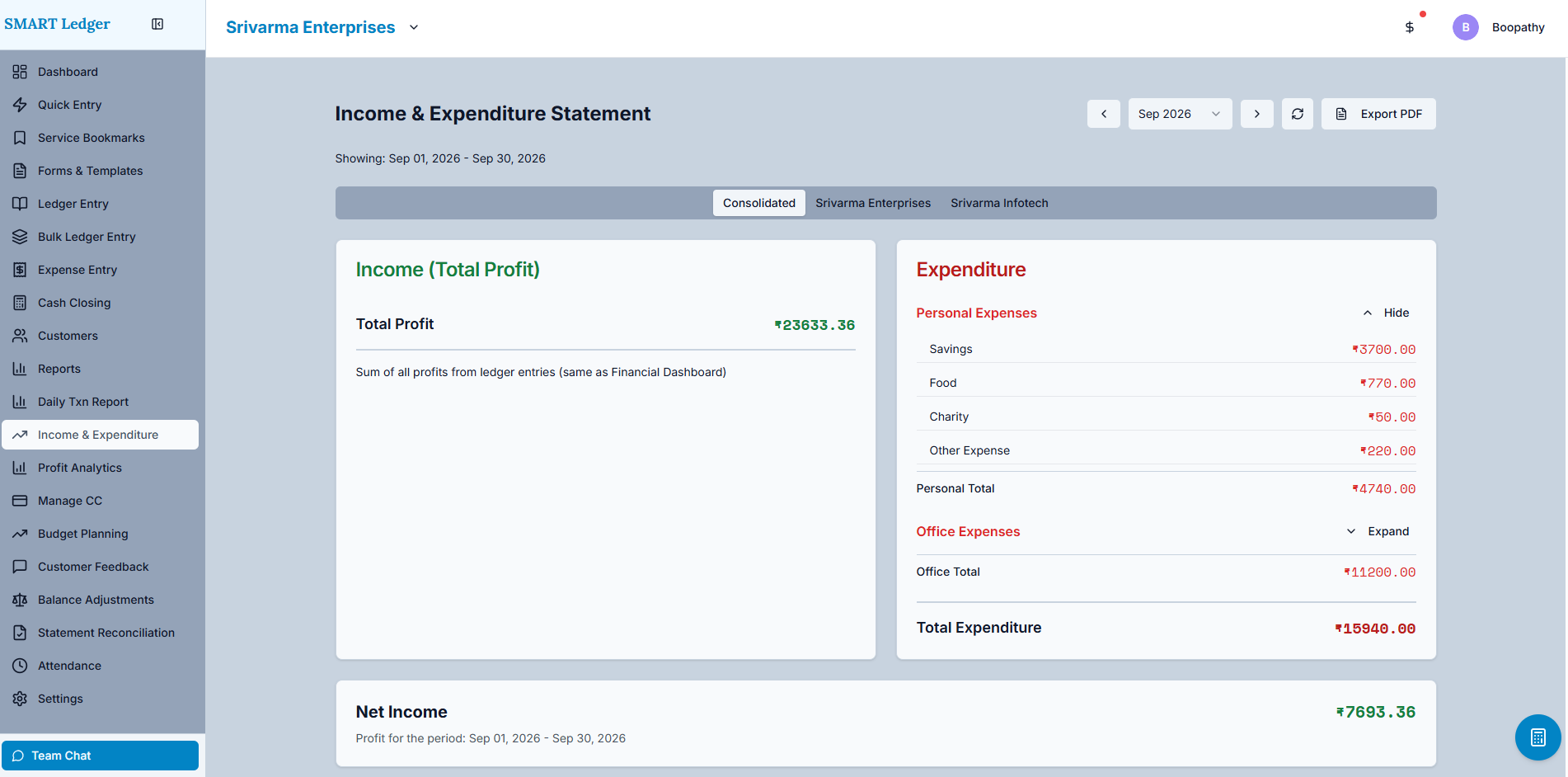The width and height of the screenshot is (1568, 777).
Task: Click the dollar sign notification icon
Action: coord(1410,27)
